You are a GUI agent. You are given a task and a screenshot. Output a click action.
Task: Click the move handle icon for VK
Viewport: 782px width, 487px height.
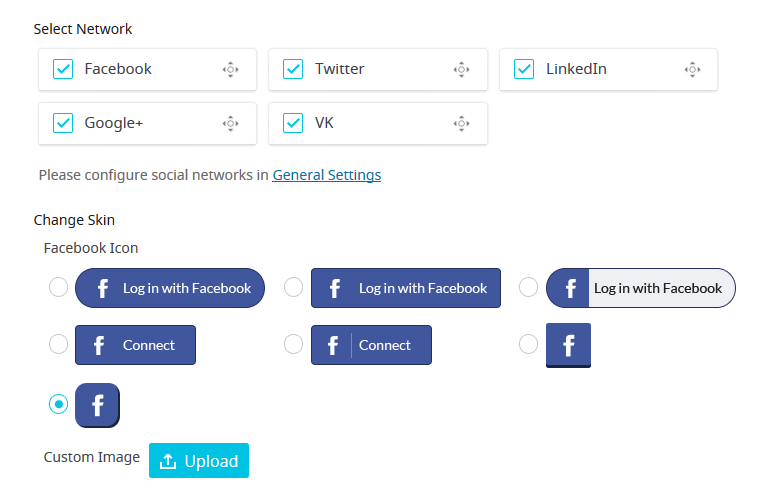pos(461,123)
